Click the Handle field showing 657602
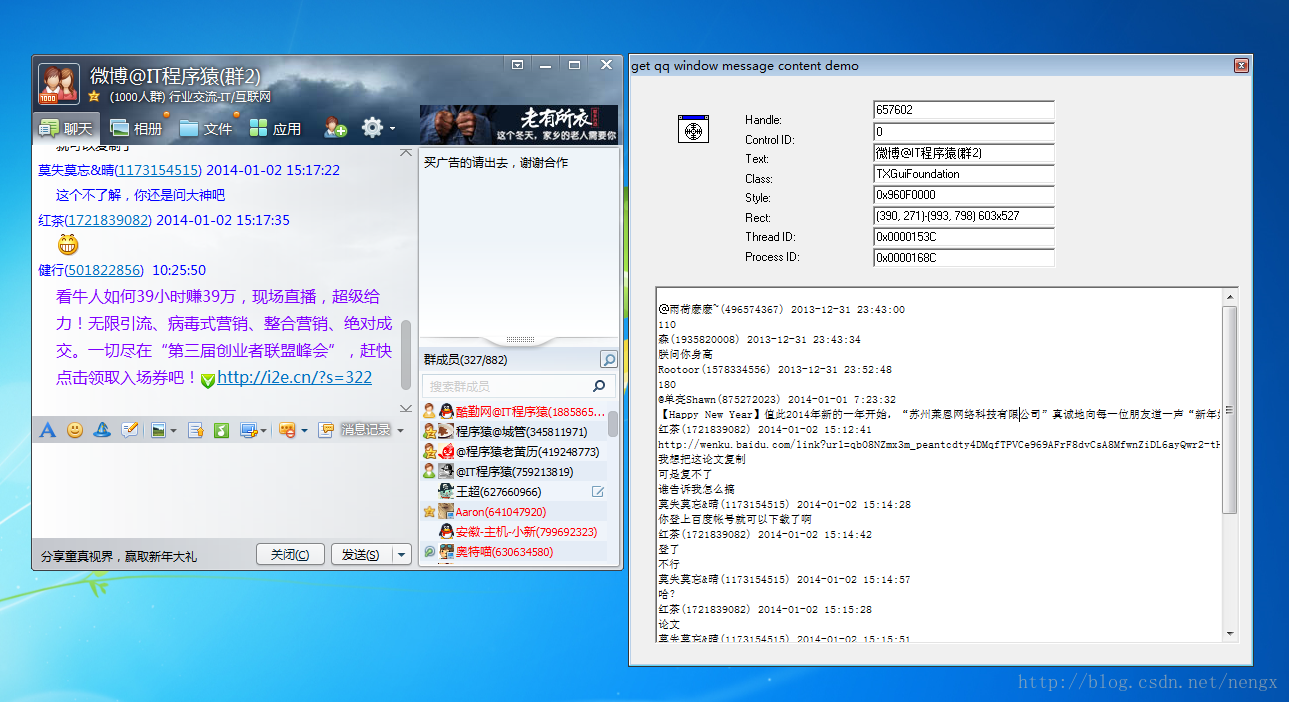The width and height of the screenshot is (1289, 702). click(x=964, y=110)
